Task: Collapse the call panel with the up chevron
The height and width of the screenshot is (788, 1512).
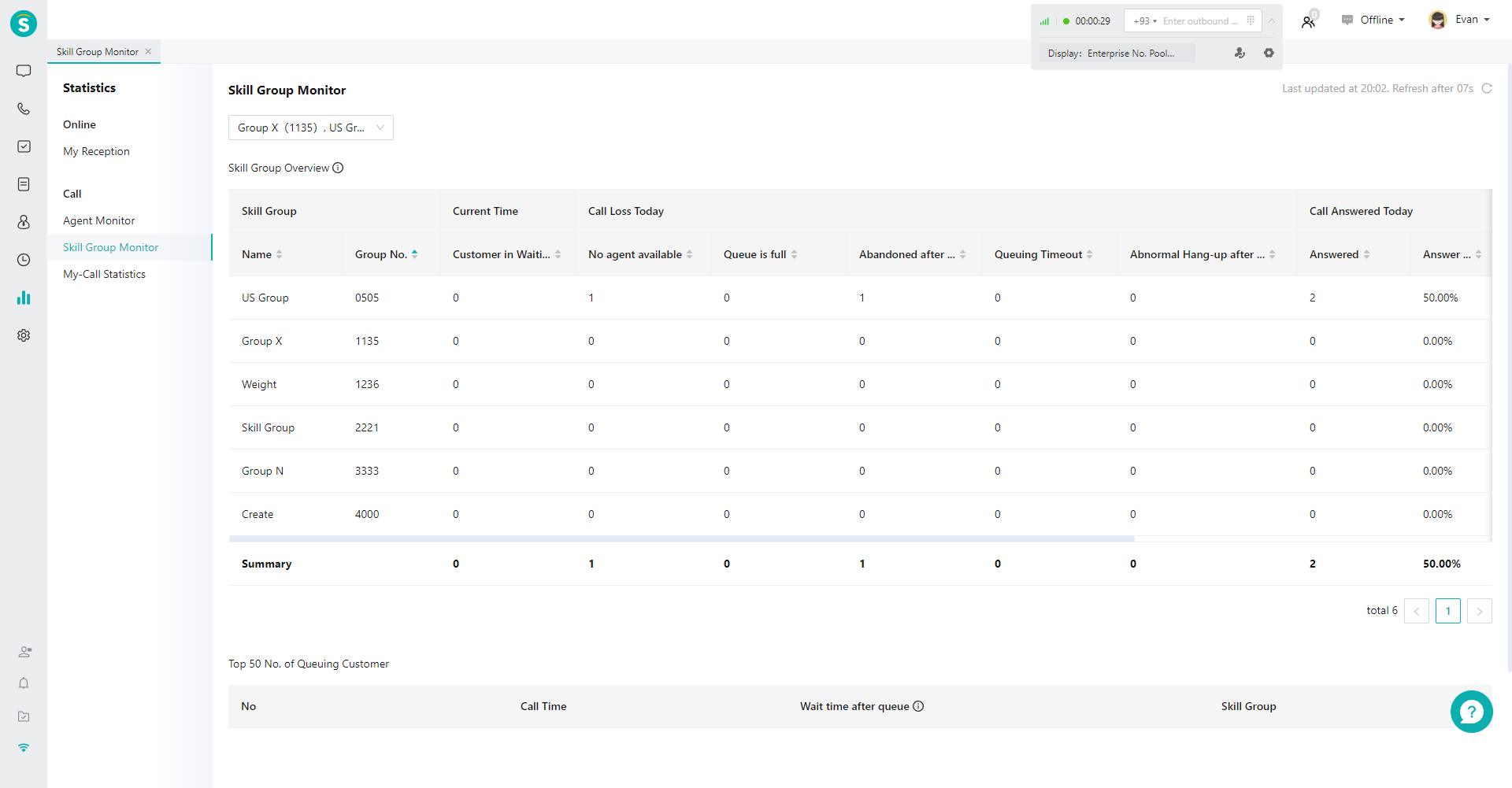Action: point(1271,20)
